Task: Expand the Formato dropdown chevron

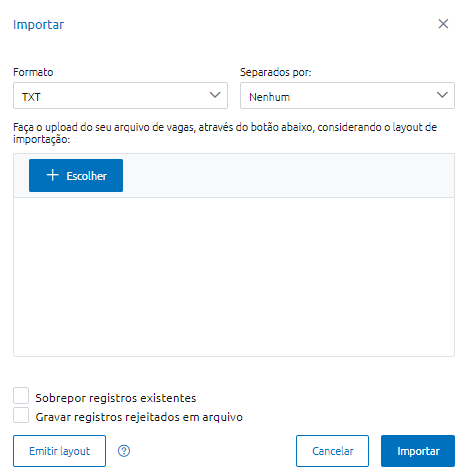Action: pyautogui.click(x=215, y=95)
